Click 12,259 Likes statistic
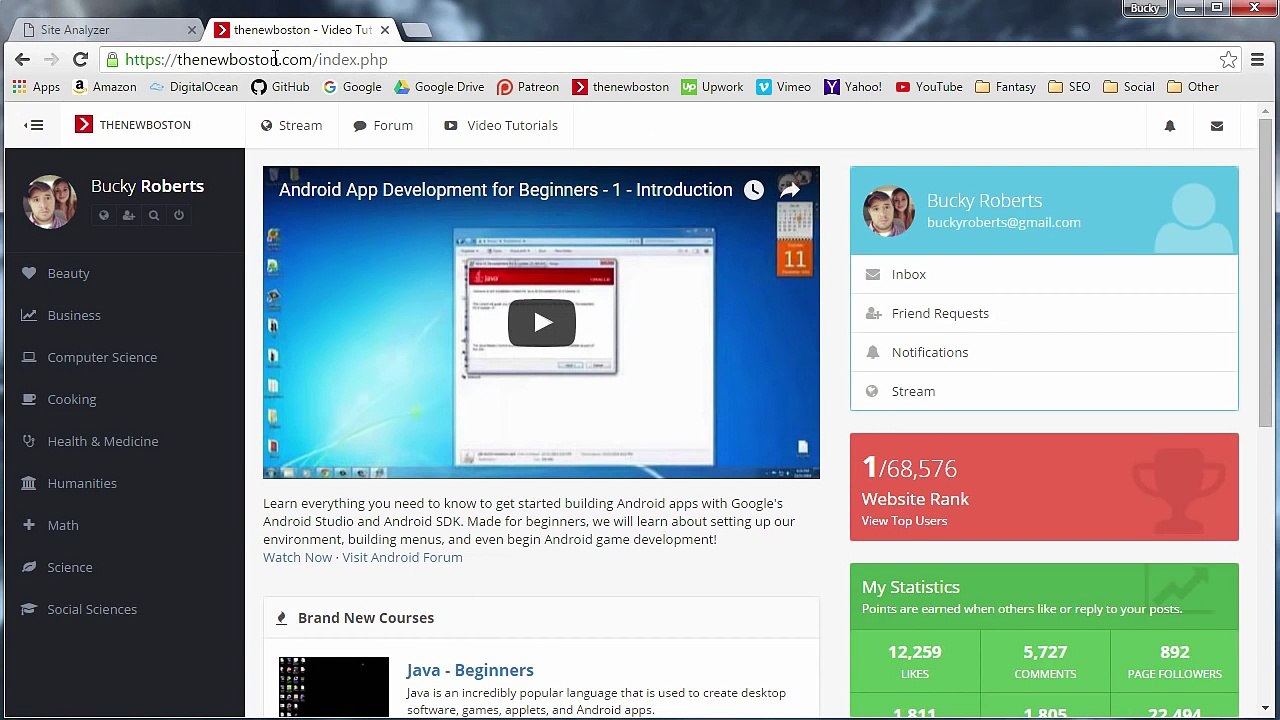 coord(915,661)
